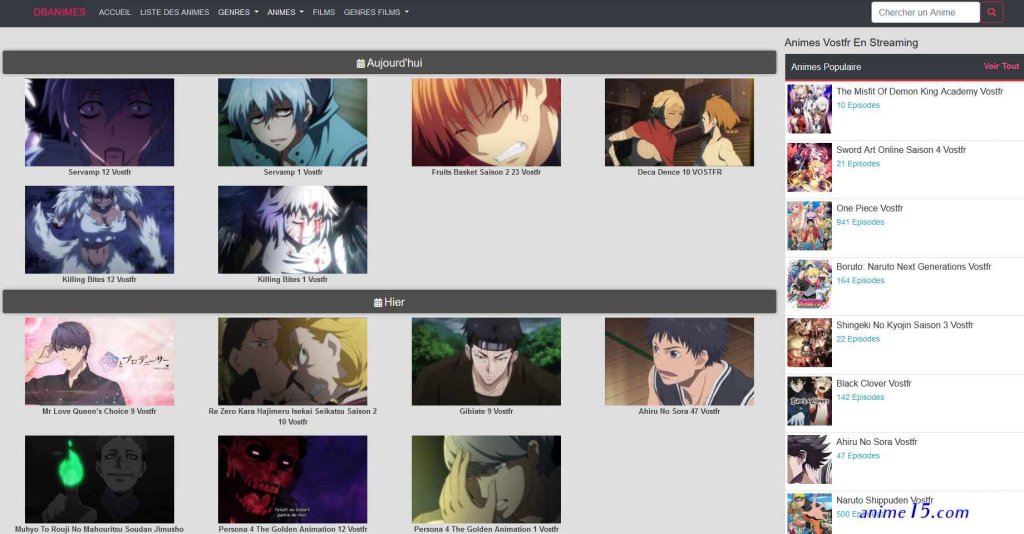The height and width of the screenshot is (534, 1024).
Task: Click 10 Episodes under Misfit Of Demon King
Action: pyautogui.click(x=858, y=105)
